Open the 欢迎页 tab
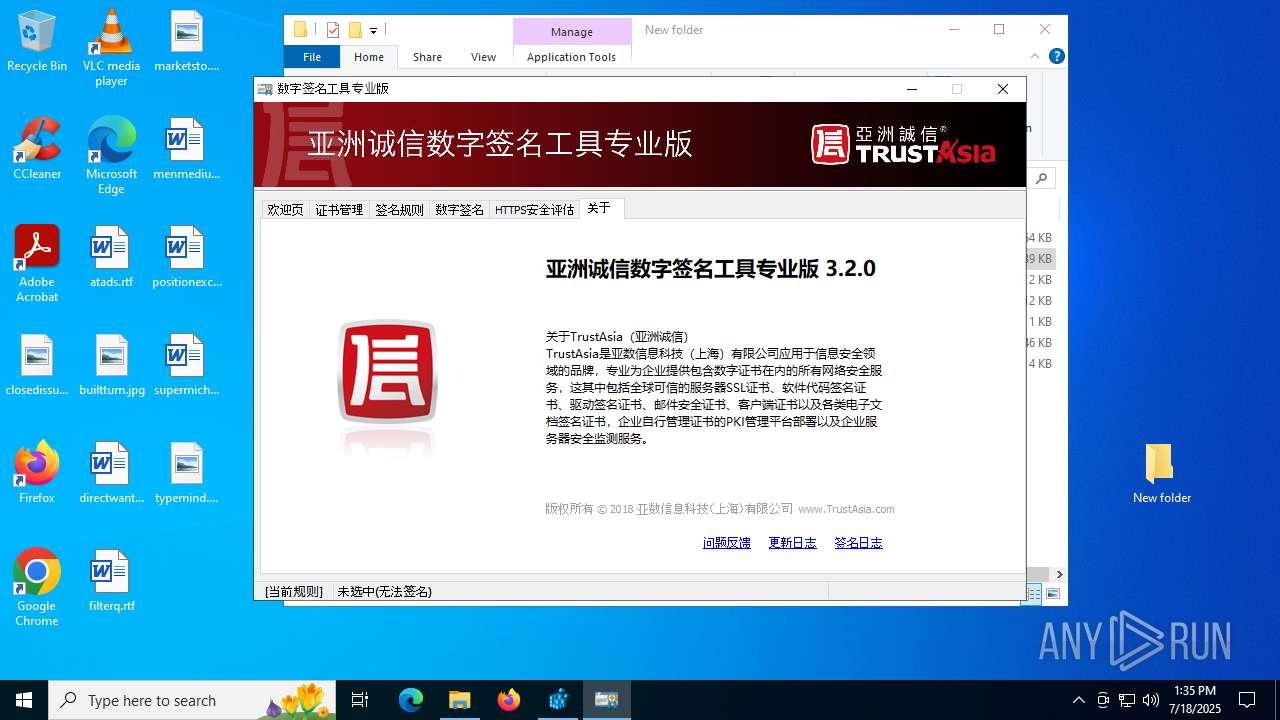The image size is (1280, 720). pyautogui.click(x=285, y=209)
